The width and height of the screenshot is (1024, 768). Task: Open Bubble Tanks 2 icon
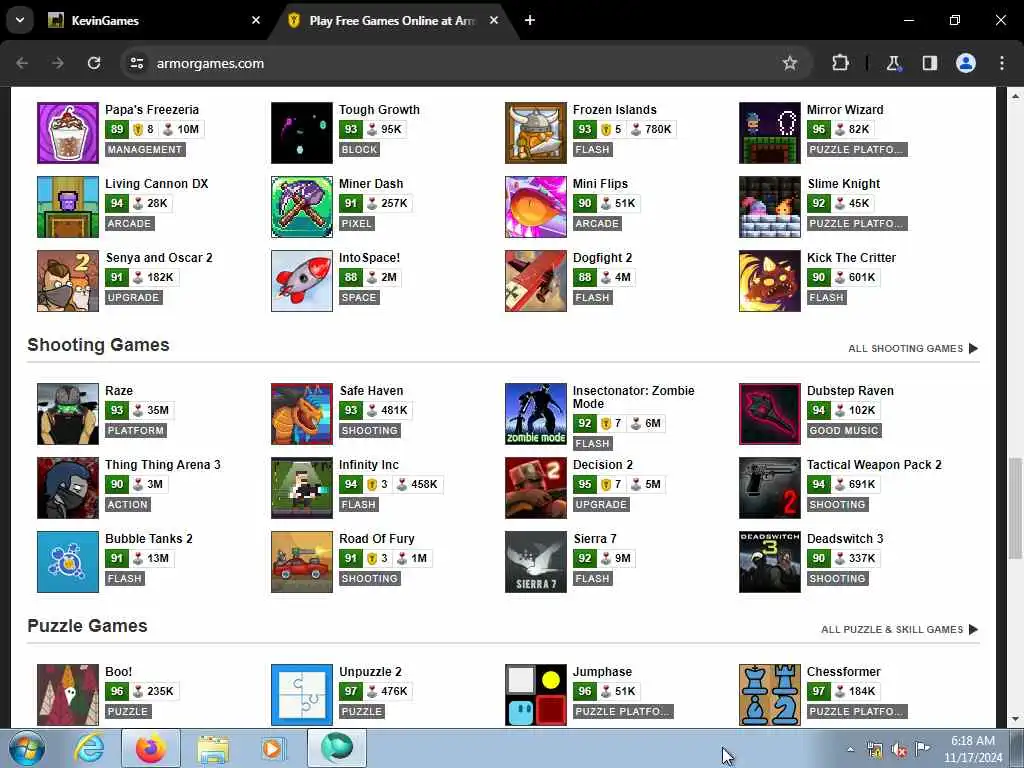pyautogui.click(x=68, y=562)
